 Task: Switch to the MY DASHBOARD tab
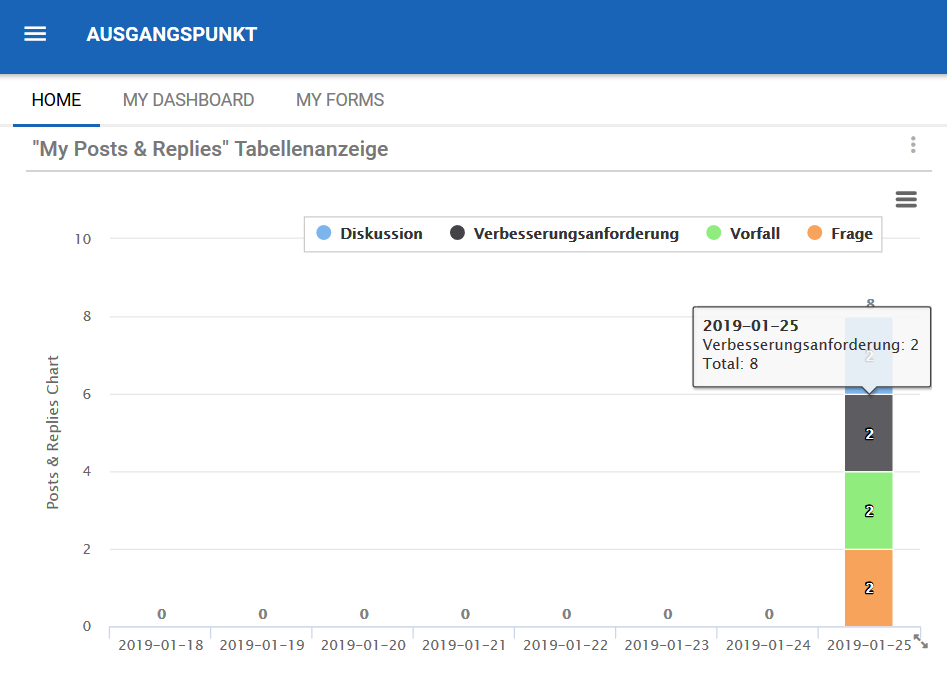click(188, 100)
